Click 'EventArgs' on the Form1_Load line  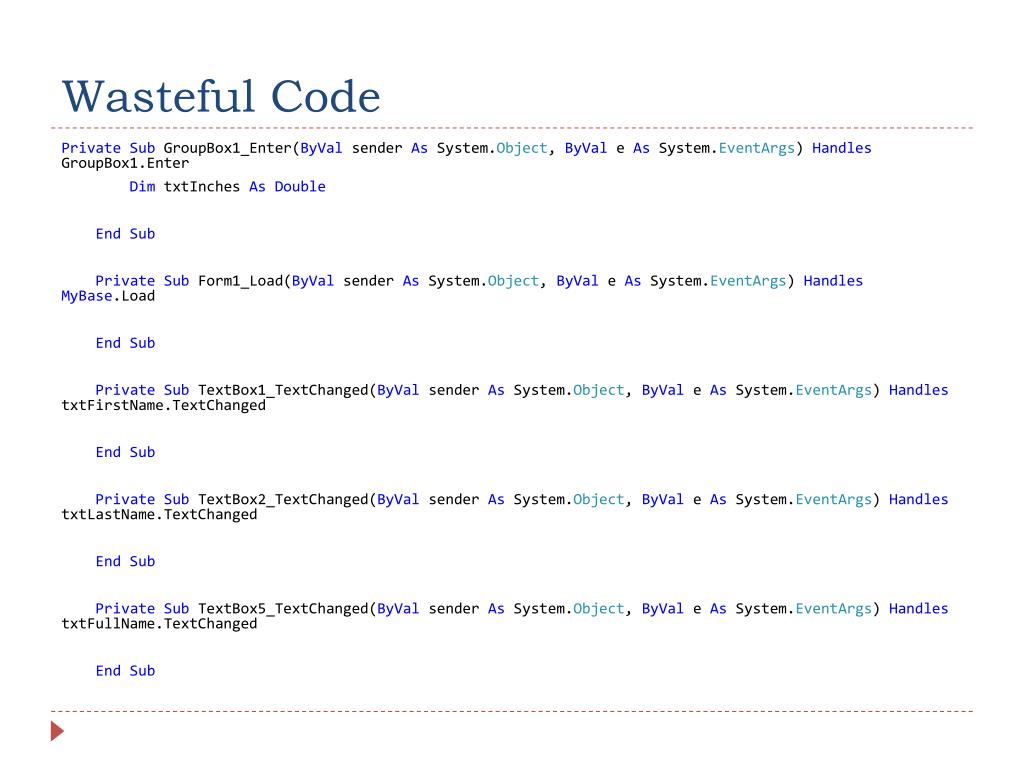(748, 281)
